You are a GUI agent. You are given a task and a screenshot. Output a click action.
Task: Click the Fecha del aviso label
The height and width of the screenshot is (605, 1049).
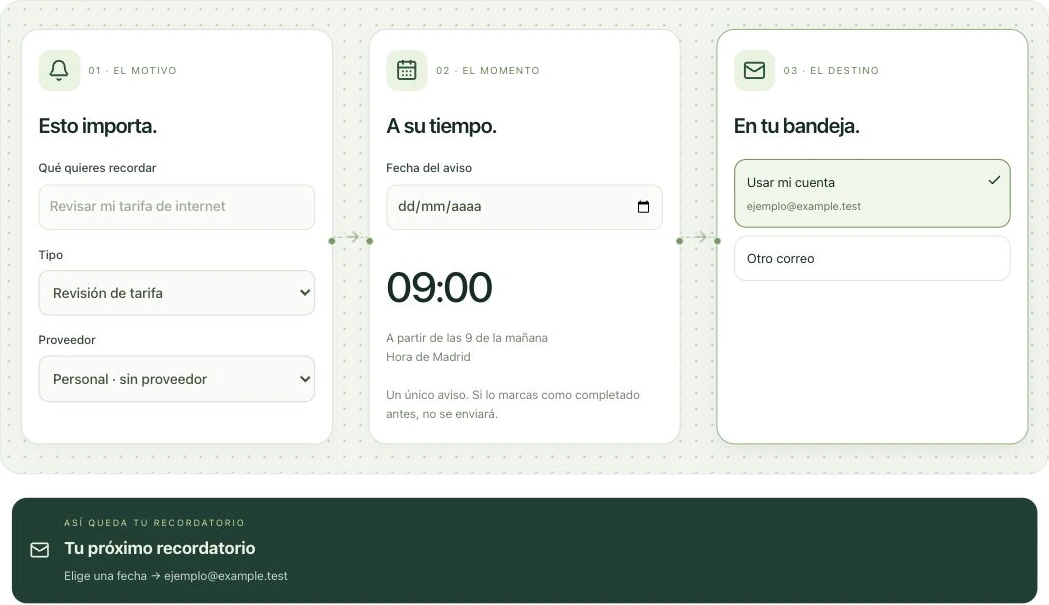point(429,168)
